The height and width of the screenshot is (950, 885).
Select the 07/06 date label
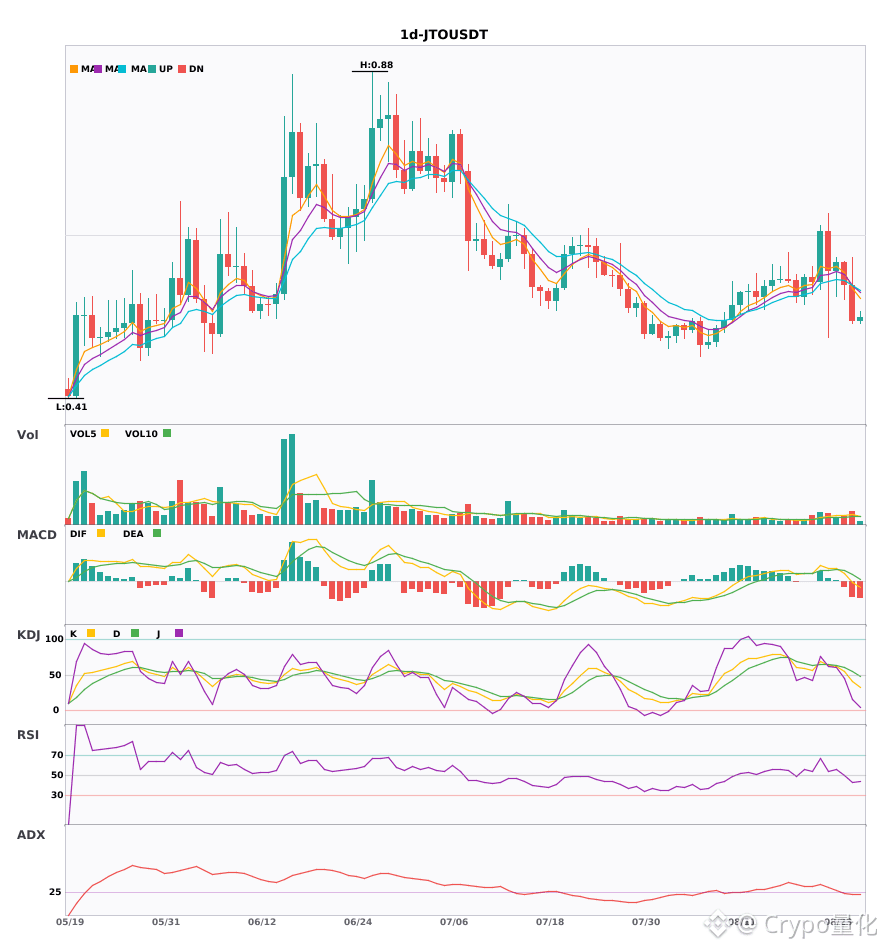tap(454, 922)
